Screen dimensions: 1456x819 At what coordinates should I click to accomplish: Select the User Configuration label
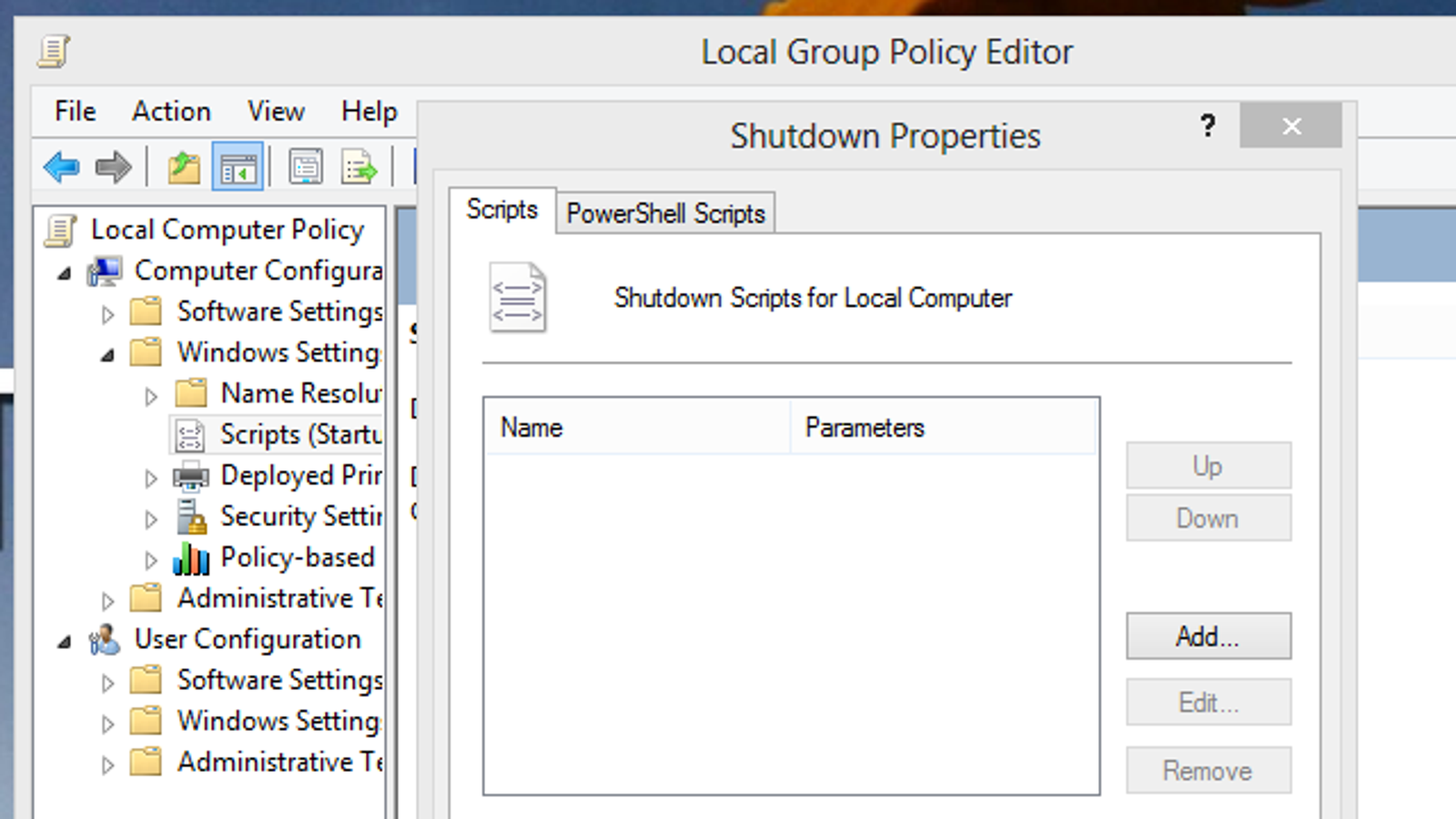pyautogui.click(x=248, y=640)
